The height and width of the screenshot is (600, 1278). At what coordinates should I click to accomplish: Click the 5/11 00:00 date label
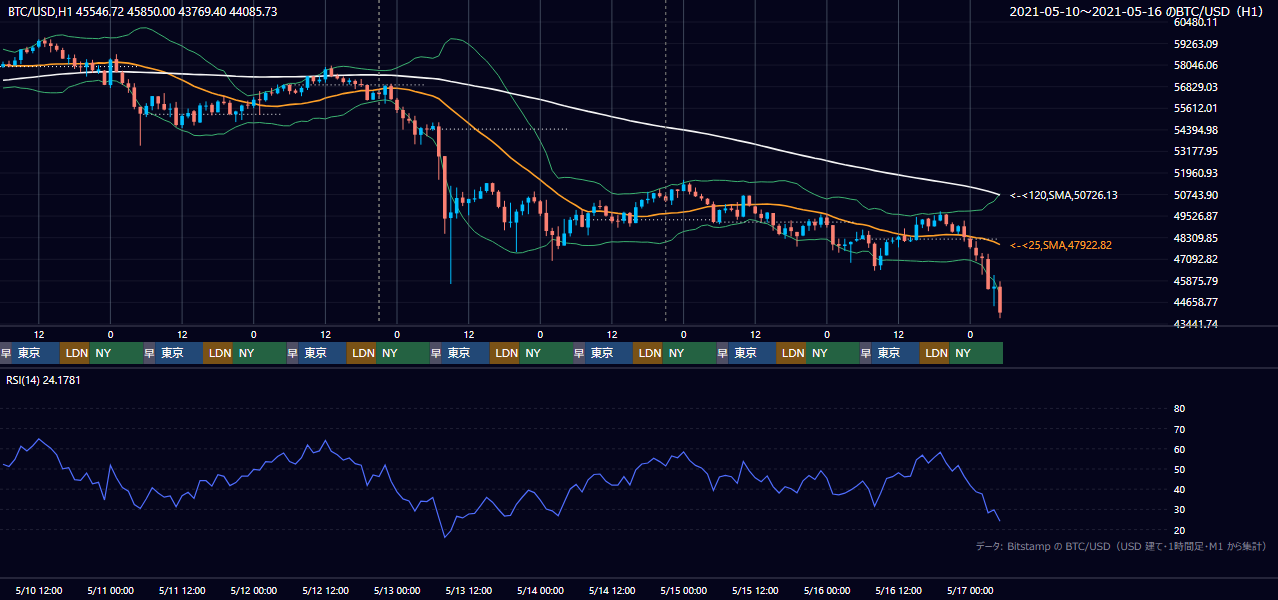point(110,590)
